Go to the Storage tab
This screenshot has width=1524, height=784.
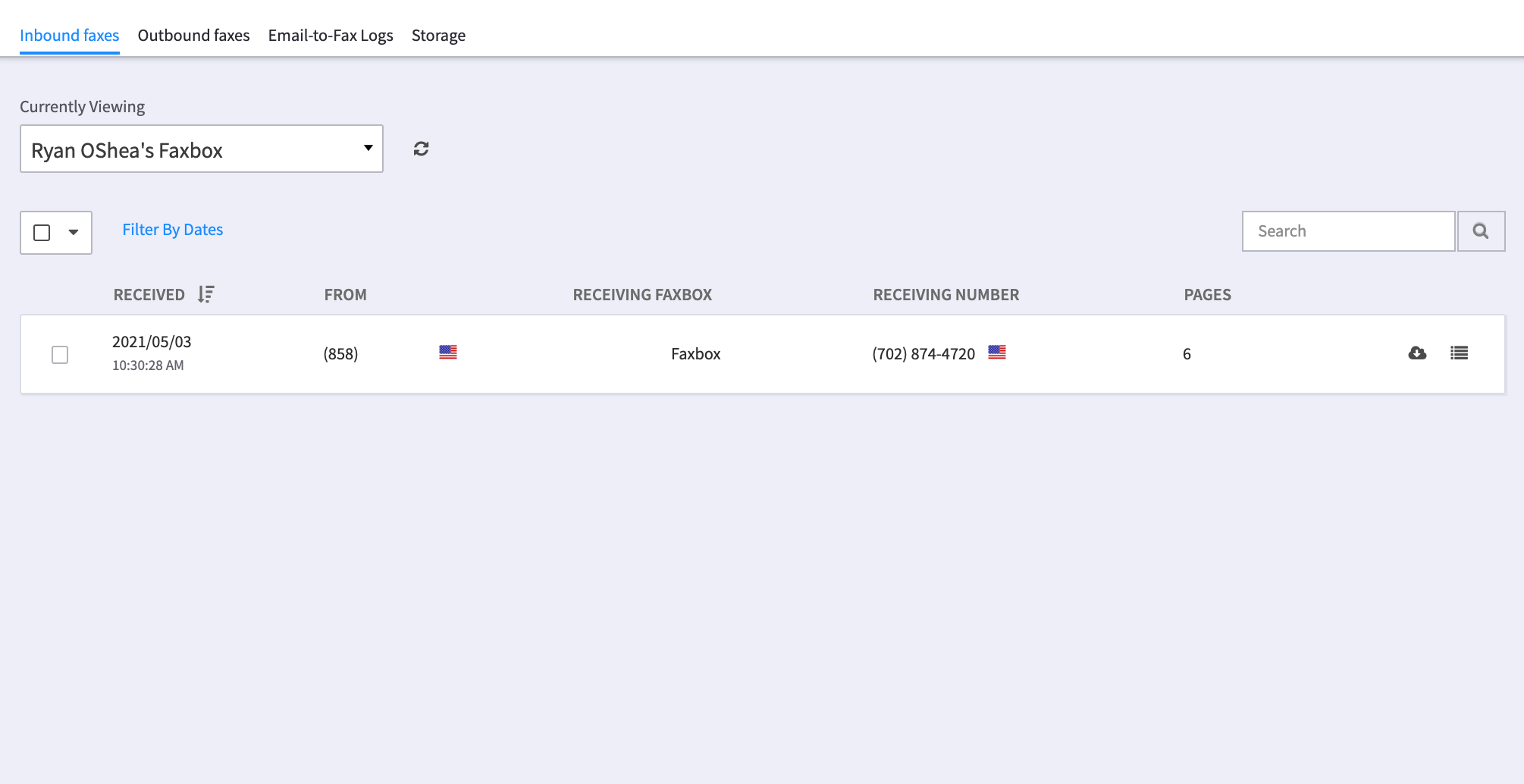[438, 36]
